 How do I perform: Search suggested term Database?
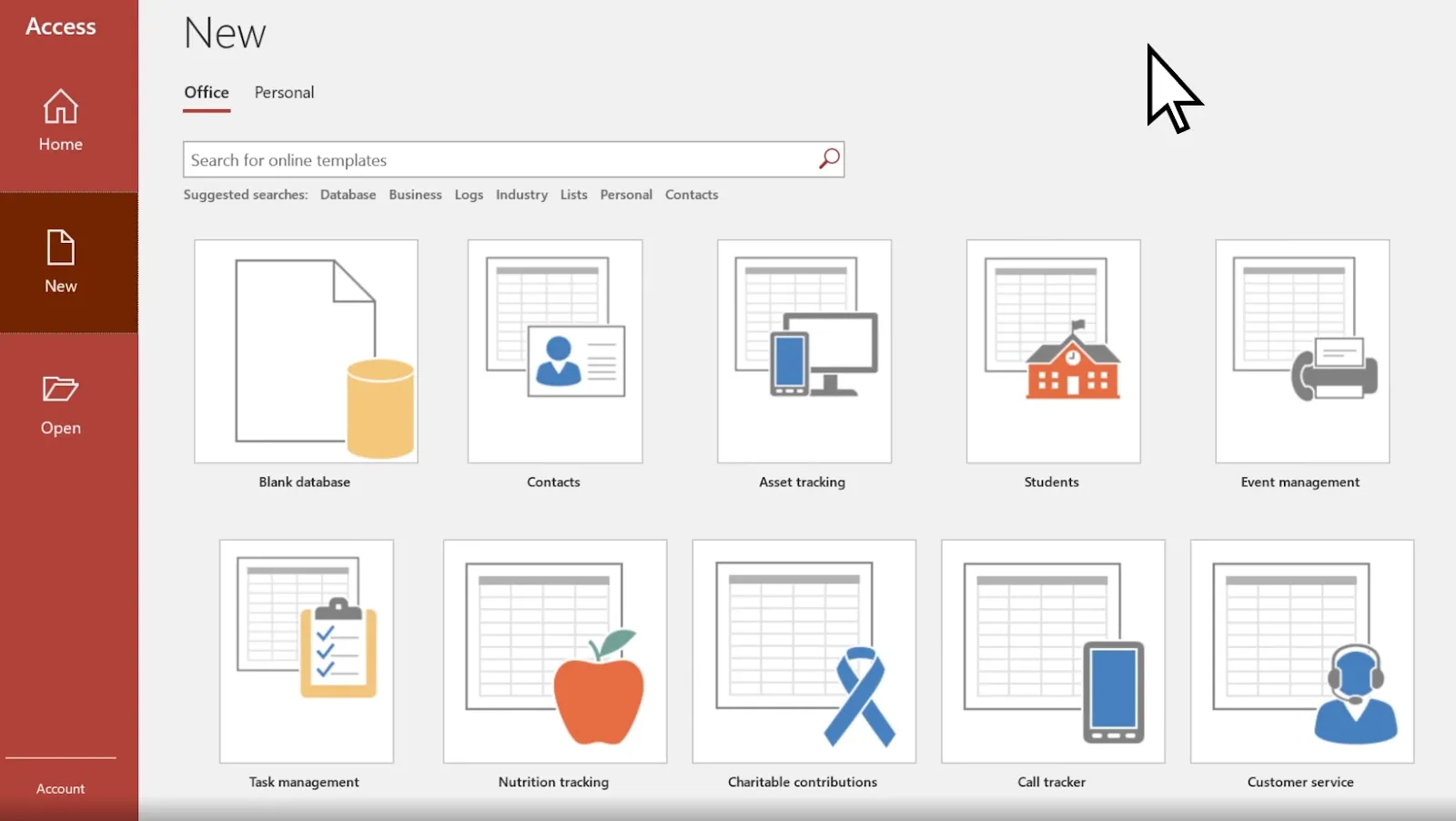tap(348, 195)
